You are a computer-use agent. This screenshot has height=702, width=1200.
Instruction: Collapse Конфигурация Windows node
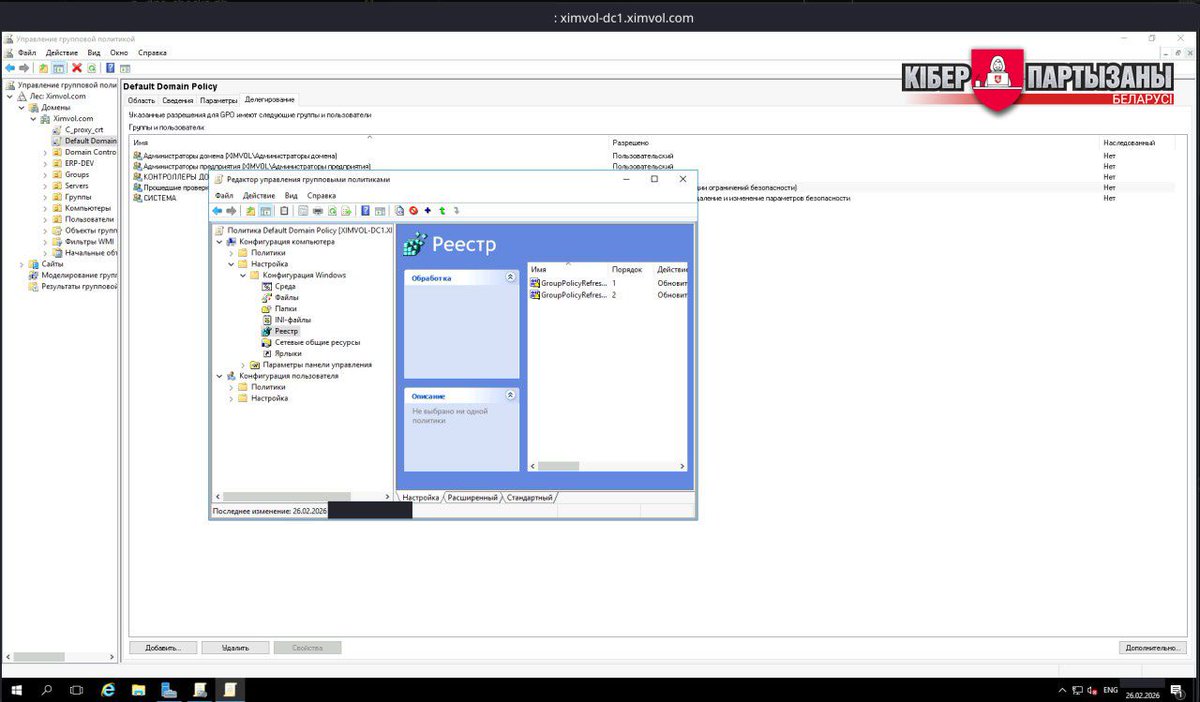tap(243, 275)
